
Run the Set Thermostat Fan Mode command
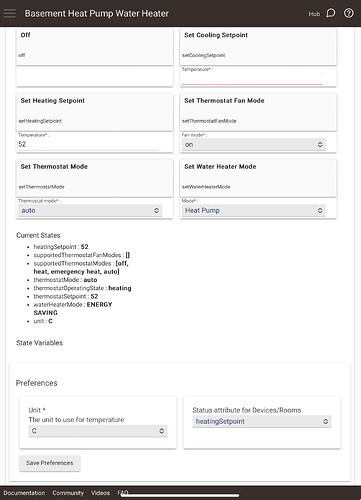tap(258, 112)
